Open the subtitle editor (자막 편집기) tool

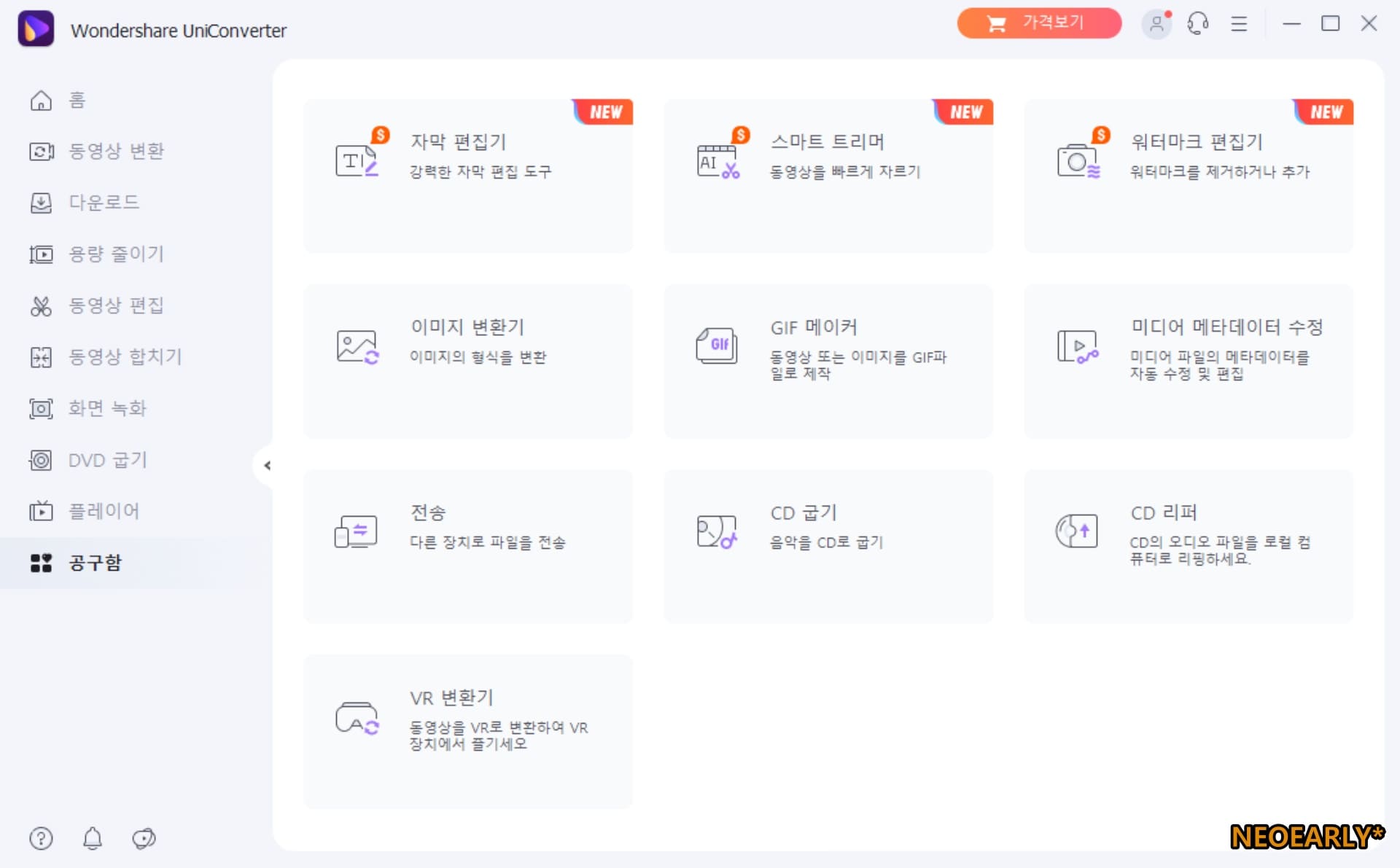(467, 176)
